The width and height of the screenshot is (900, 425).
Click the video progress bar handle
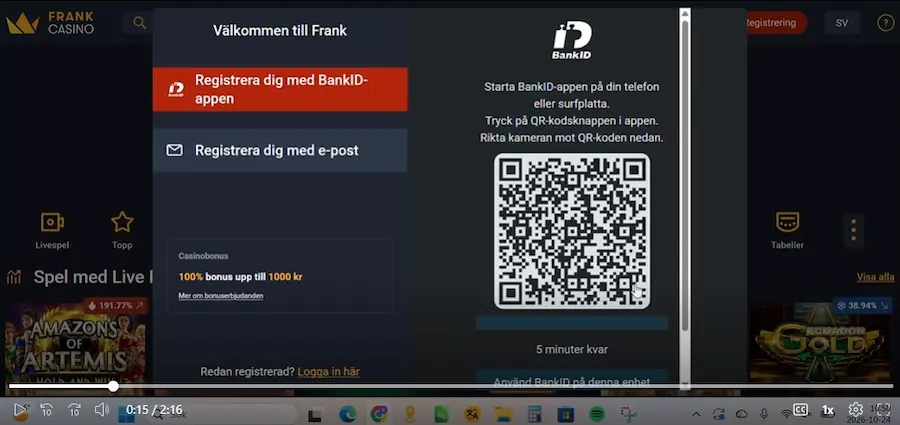point(114,386)
